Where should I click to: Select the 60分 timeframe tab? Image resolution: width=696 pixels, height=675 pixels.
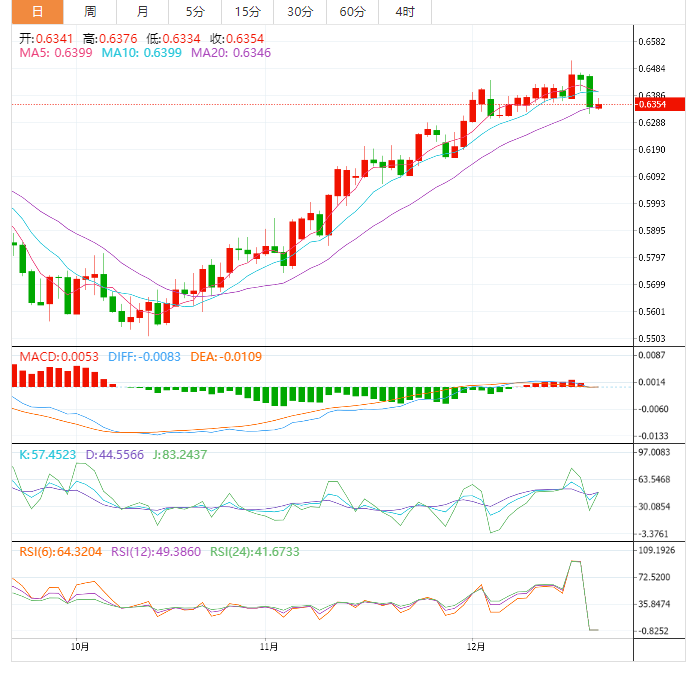pos(352,12)
